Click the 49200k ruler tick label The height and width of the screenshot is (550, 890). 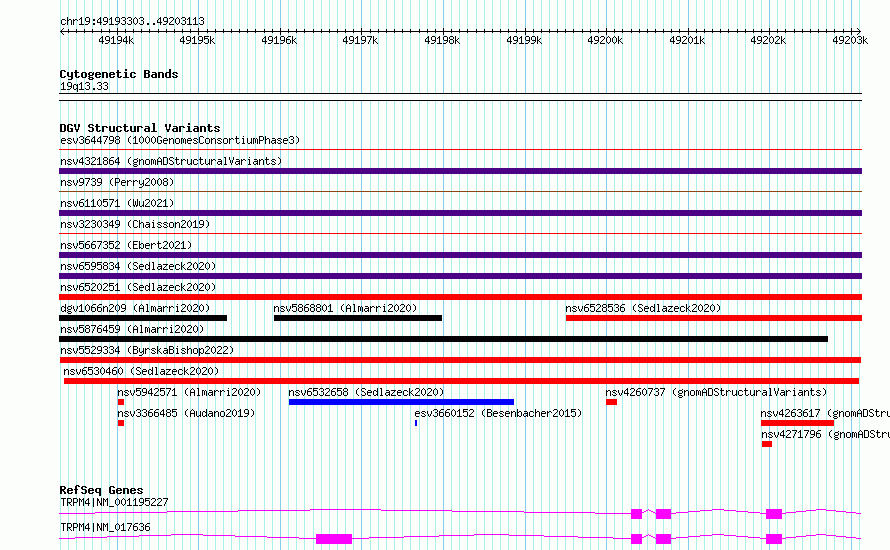pos(605,40)
